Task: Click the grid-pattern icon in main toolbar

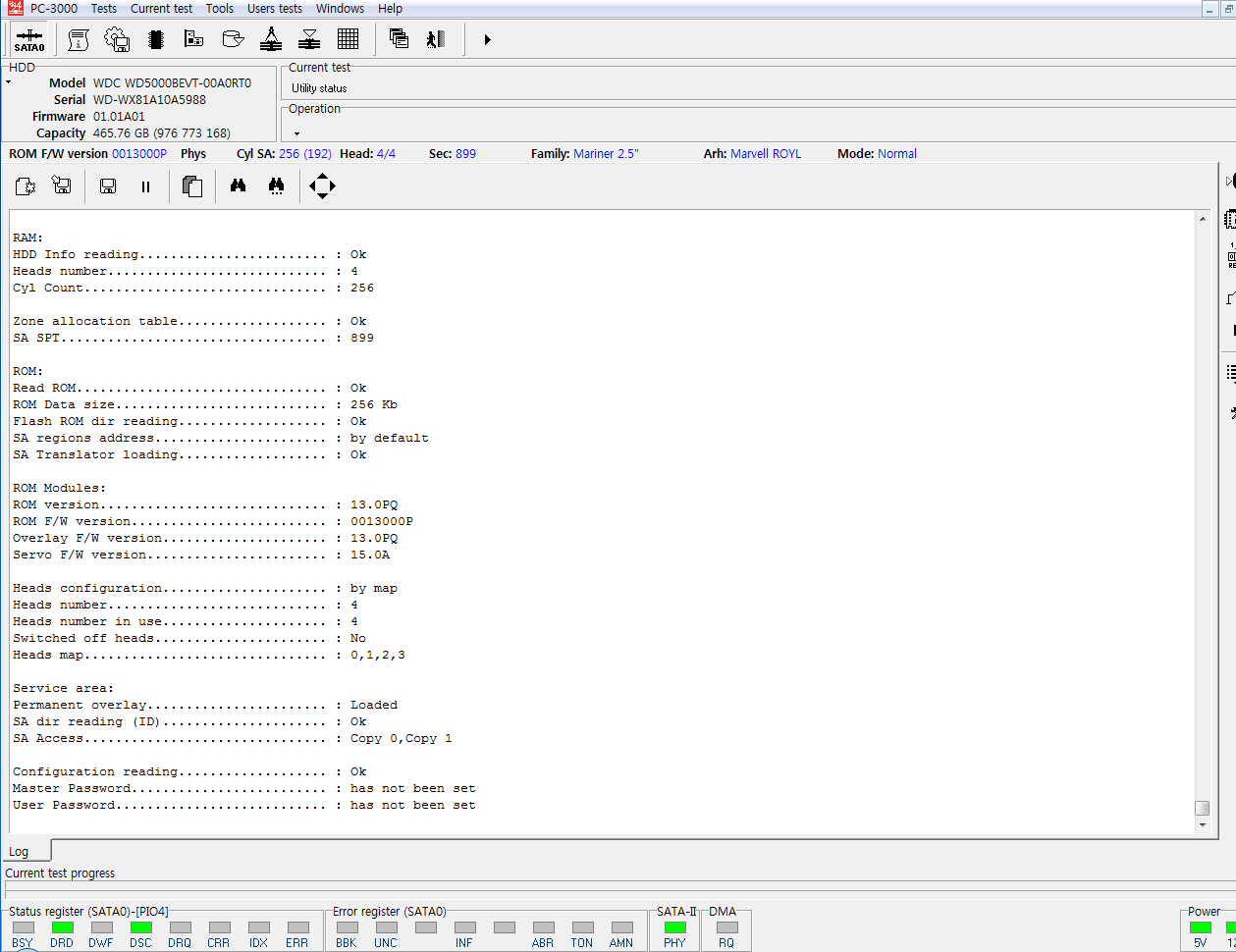Action: click(x=348, y=39)
